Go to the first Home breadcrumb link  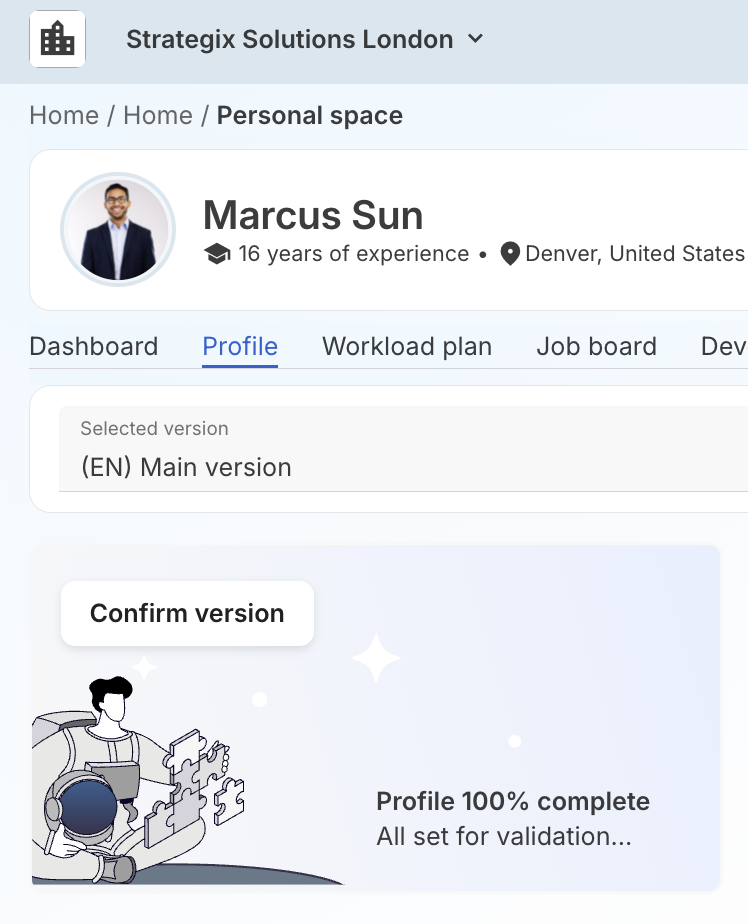pos(64,116)
